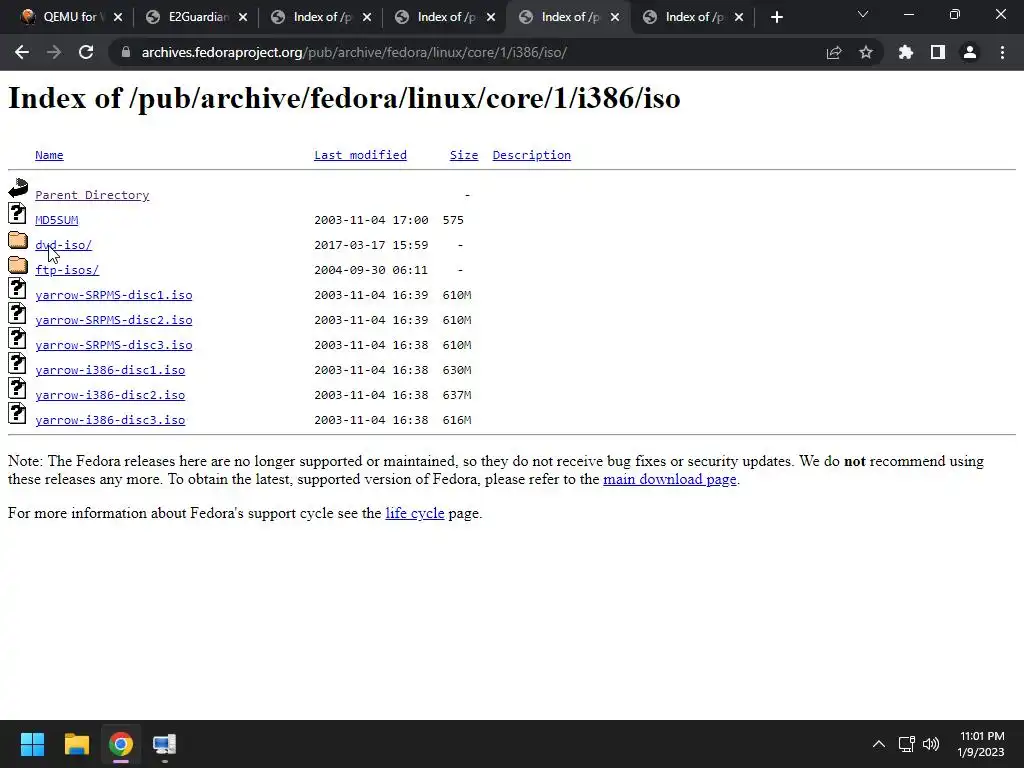The width and height of the screenshot is (1024, 768).
Task: Open the network status tray icon
Action: pyautogui.click(x=906, y=744)
